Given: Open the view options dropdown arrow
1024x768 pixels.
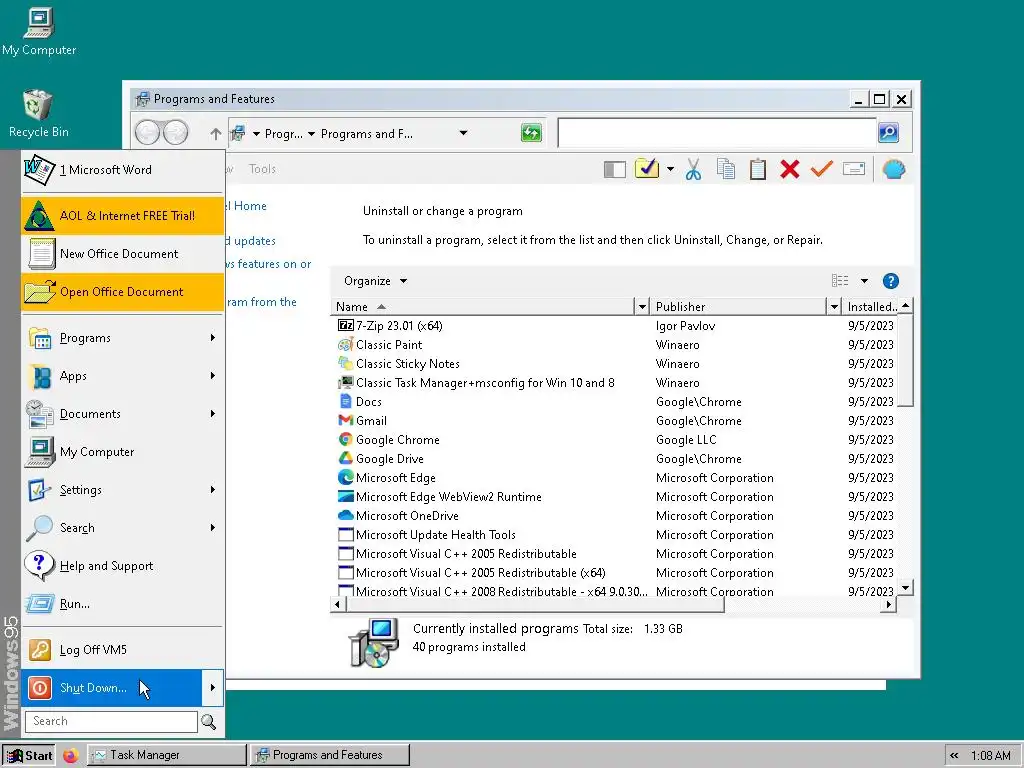Looking at the screenshot, I should (x=864, y=281).
